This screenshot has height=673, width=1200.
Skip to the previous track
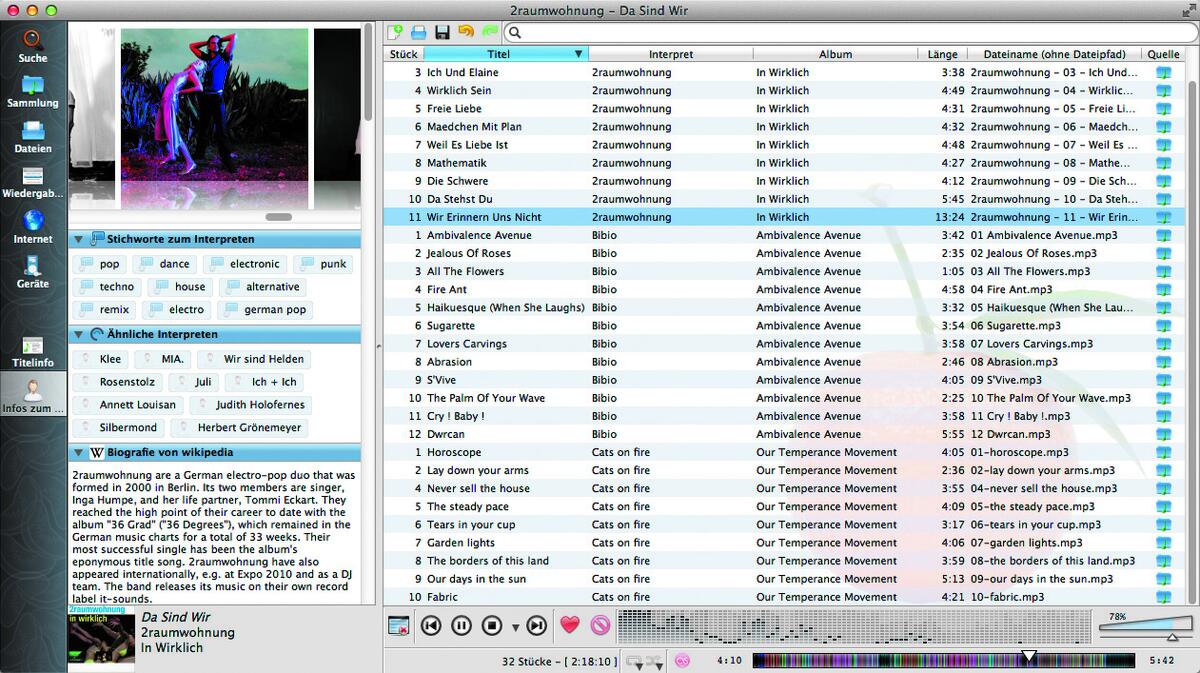431,626
